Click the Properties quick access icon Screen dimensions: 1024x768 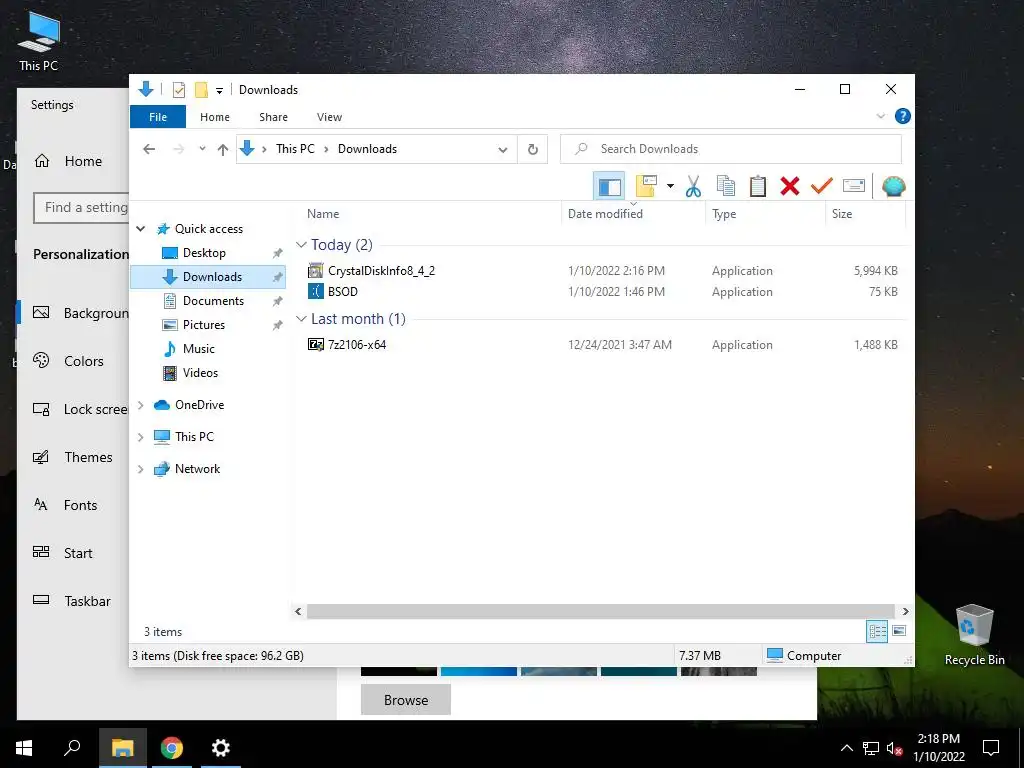coord(178,89)
